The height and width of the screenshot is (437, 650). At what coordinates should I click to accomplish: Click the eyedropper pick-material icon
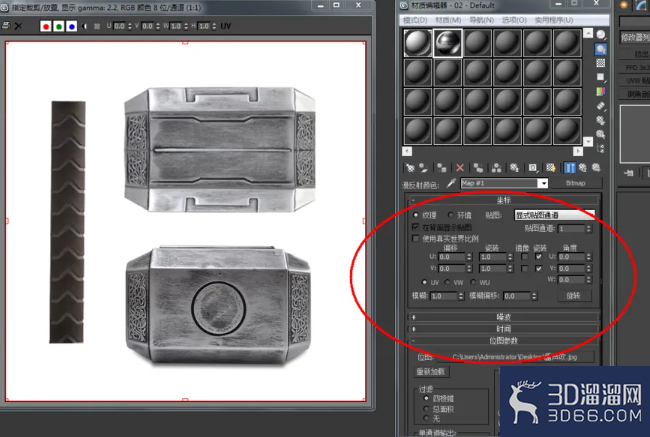(x=451, y=183)
